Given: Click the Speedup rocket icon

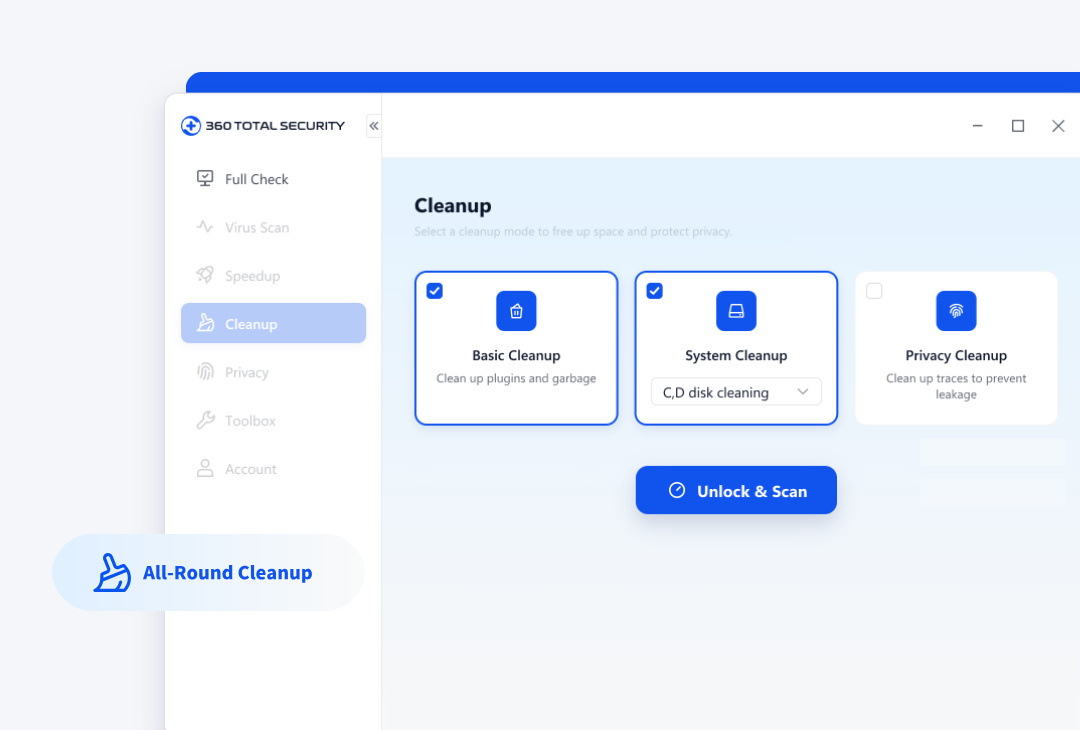Looking at the screenshot, I should [205, 275].
